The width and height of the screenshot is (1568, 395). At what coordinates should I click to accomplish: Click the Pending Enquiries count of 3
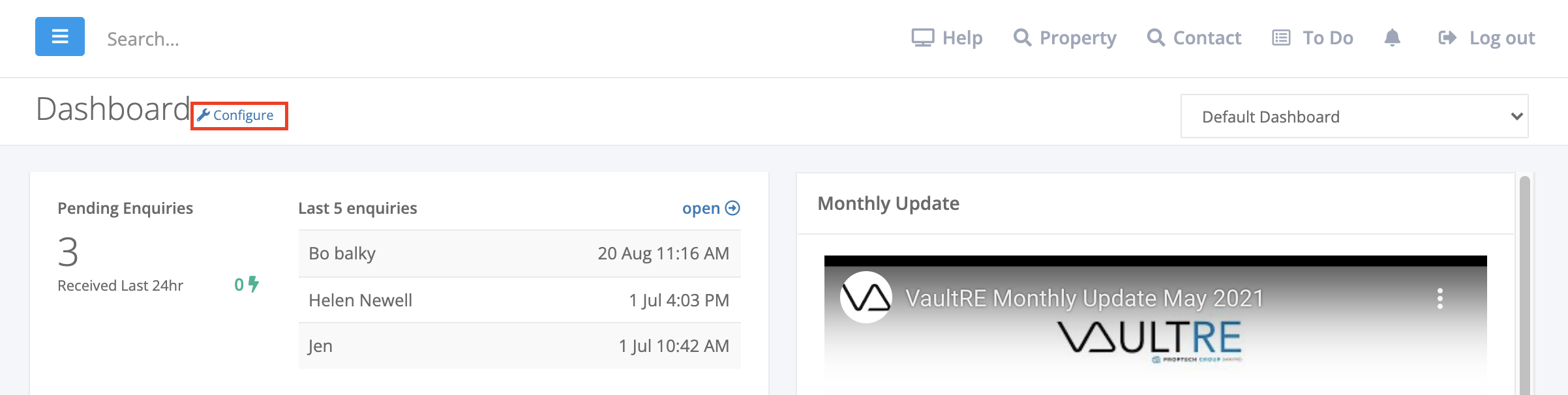click(x=68, y=252)
